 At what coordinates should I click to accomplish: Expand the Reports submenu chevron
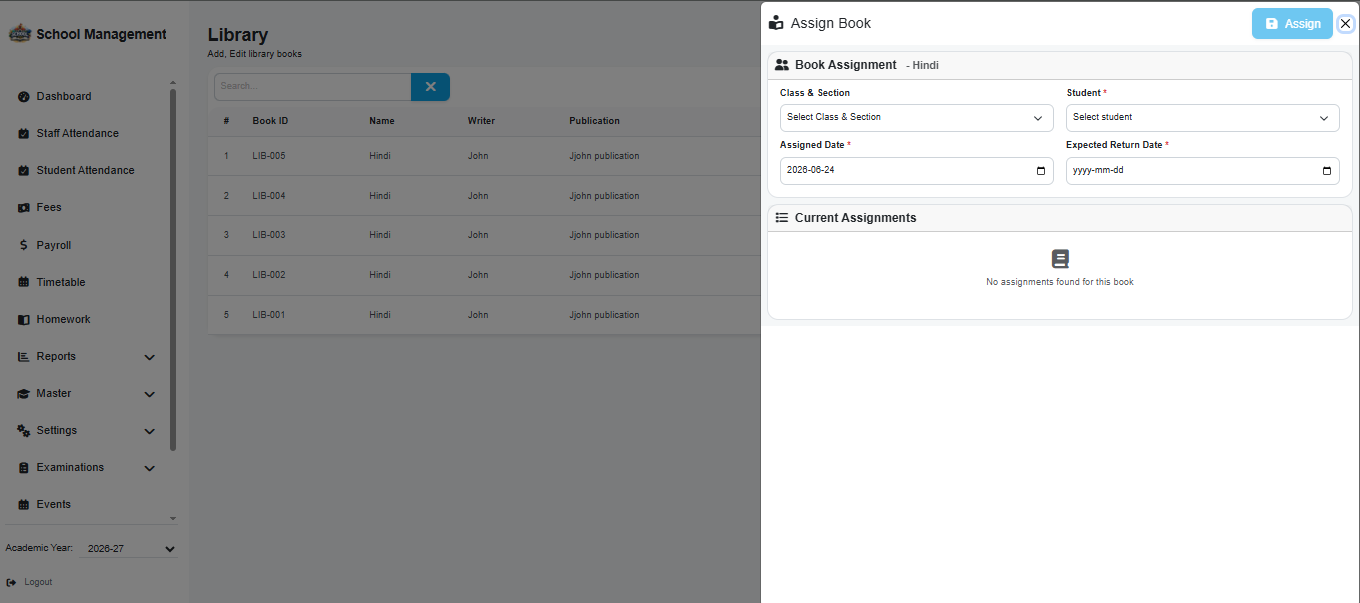point(150,357)
